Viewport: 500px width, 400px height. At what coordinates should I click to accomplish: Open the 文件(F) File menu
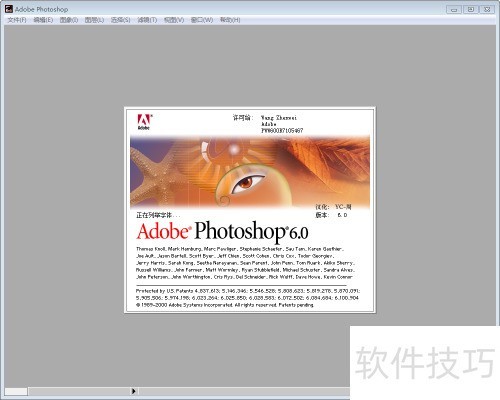click(x=17, y=20)
